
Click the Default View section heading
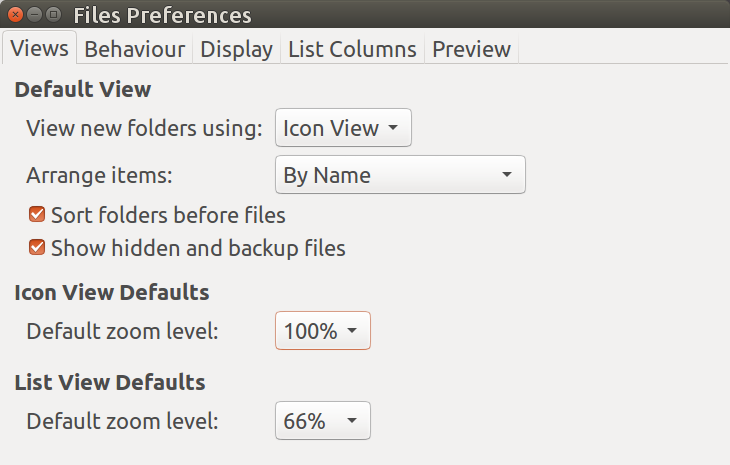[83, 89]
